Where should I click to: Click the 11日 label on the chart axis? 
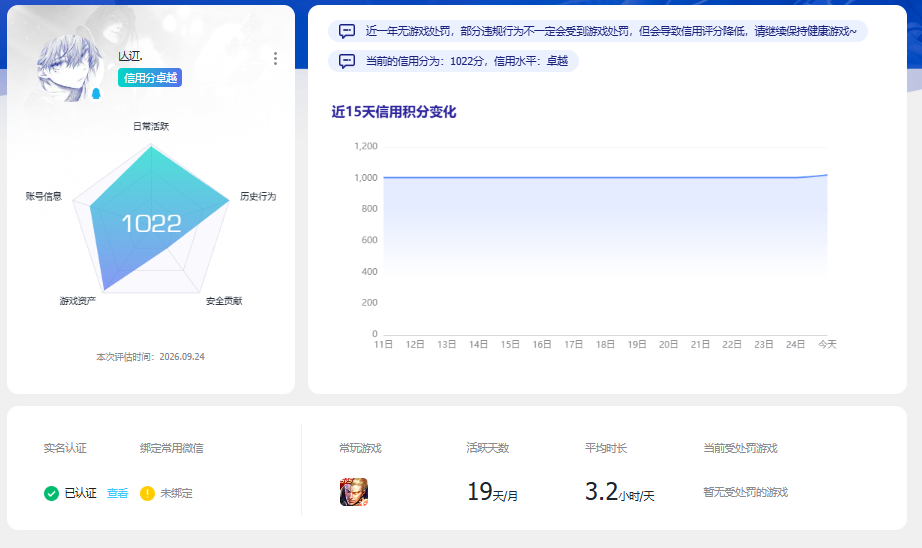(x=383, y=345)
